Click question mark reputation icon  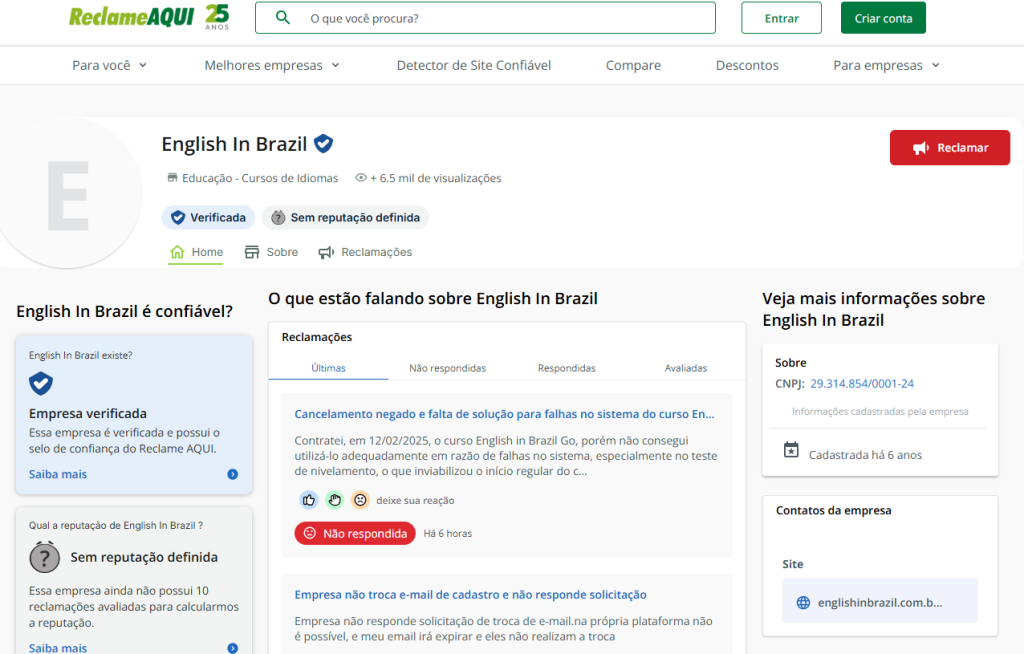(44, 557)
